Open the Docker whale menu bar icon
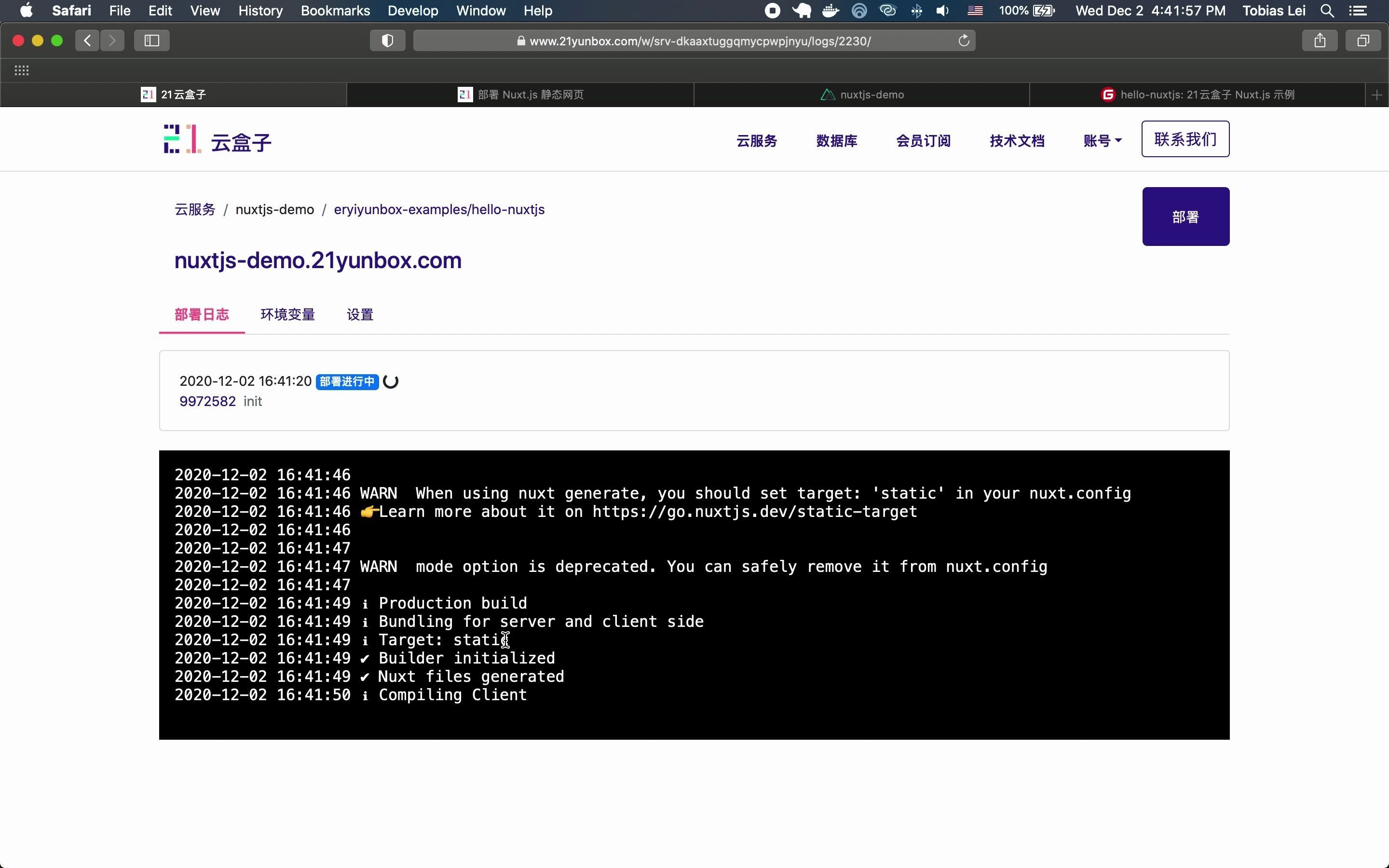 (830, 10)
